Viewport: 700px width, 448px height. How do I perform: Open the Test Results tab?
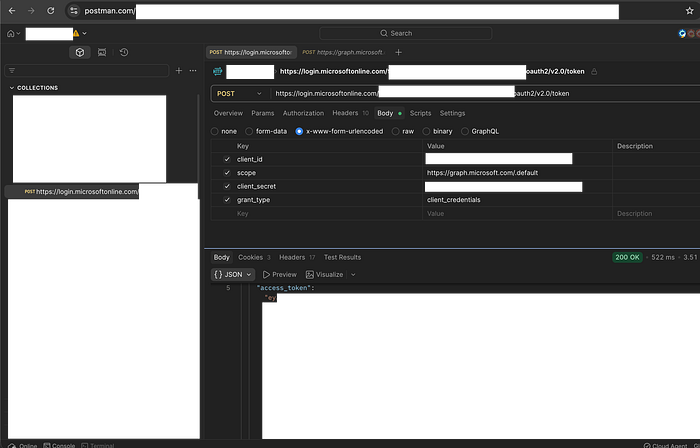[x=342, y=257]
